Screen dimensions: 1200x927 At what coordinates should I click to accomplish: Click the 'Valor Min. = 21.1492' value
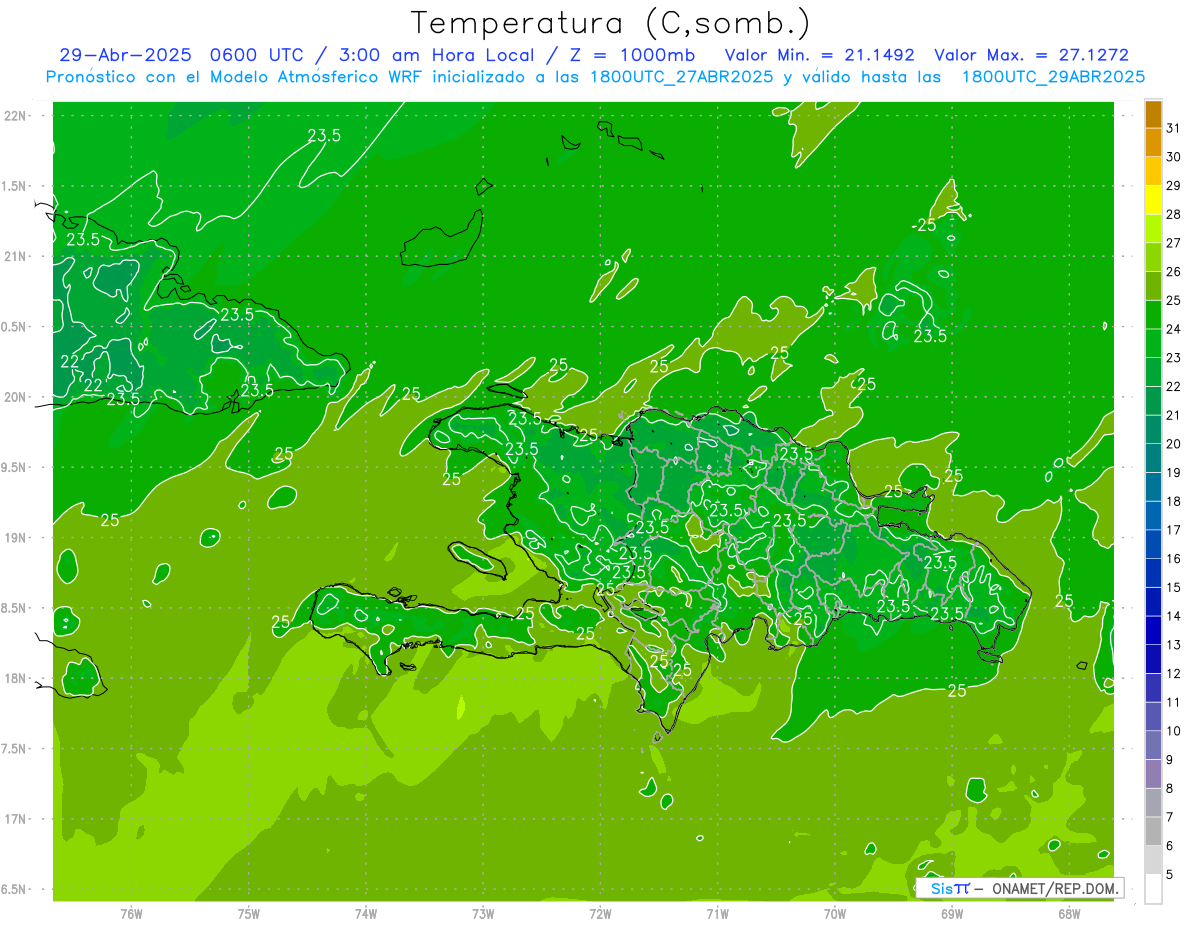click(820, 55)
